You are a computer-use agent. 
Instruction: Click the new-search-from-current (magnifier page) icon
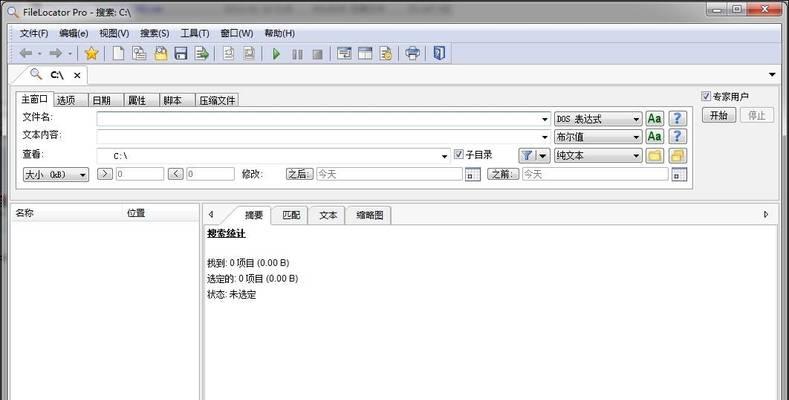pos(139,53)
